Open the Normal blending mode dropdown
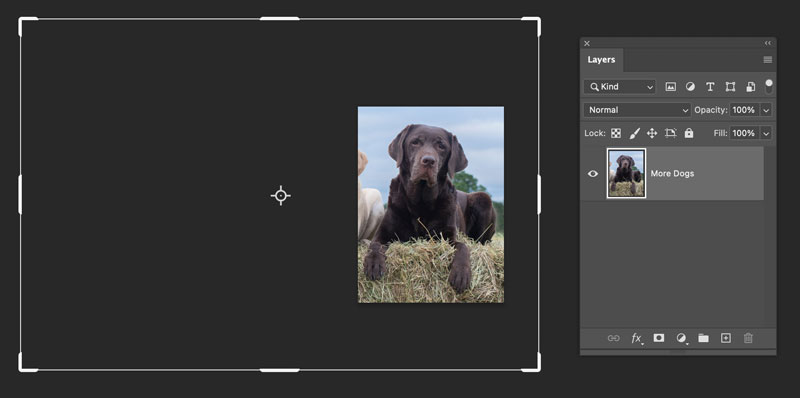 tap(637, 110)
